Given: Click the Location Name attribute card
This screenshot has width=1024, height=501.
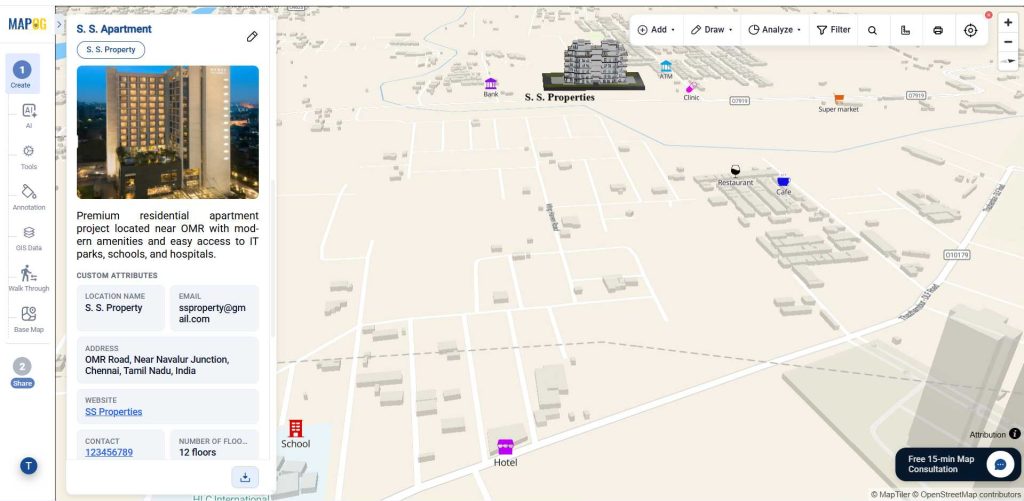Looking at the screenshot, I should (121, 308).
